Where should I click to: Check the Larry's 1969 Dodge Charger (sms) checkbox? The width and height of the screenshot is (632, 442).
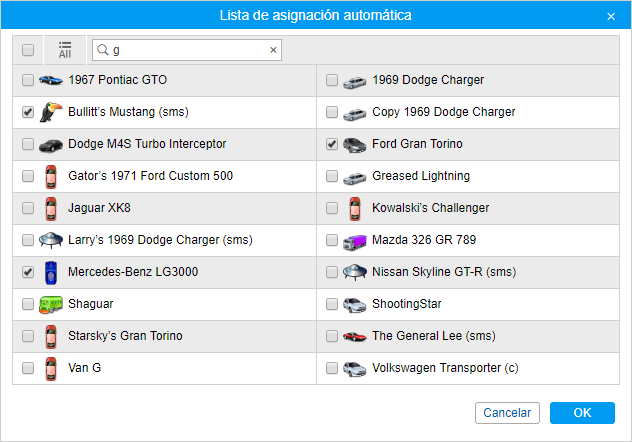(x=28, y=240)
